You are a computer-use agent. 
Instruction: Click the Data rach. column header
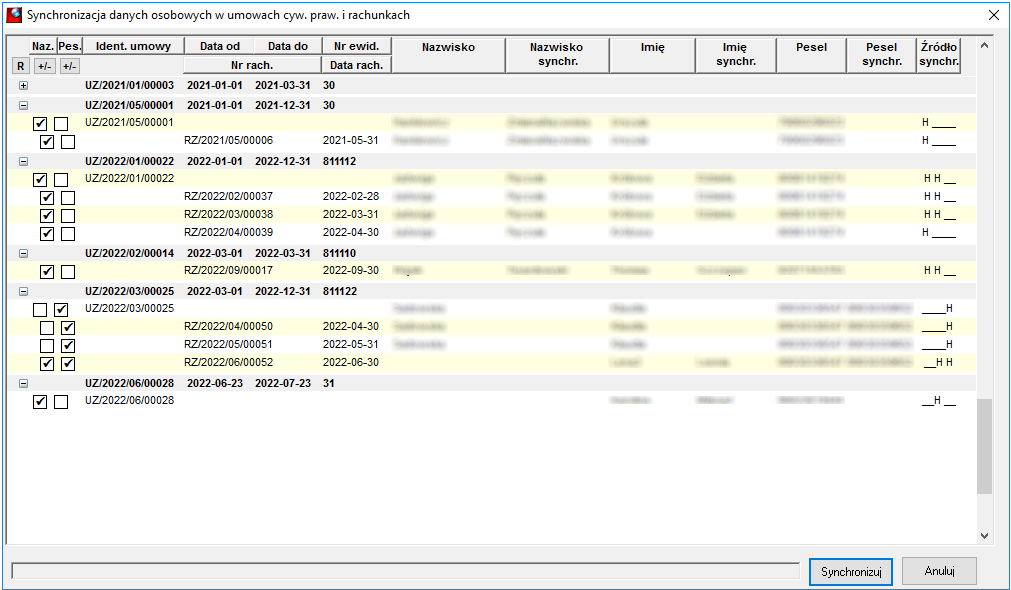click(x=357, y=65)
